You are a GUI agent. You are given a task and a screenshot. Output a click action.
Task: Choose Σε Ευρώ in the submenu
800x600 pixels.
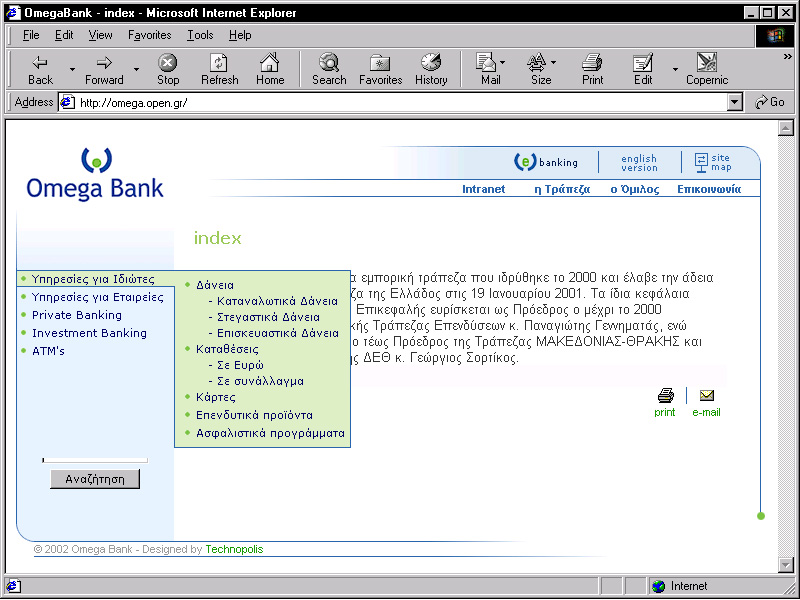tap(240, 365)
